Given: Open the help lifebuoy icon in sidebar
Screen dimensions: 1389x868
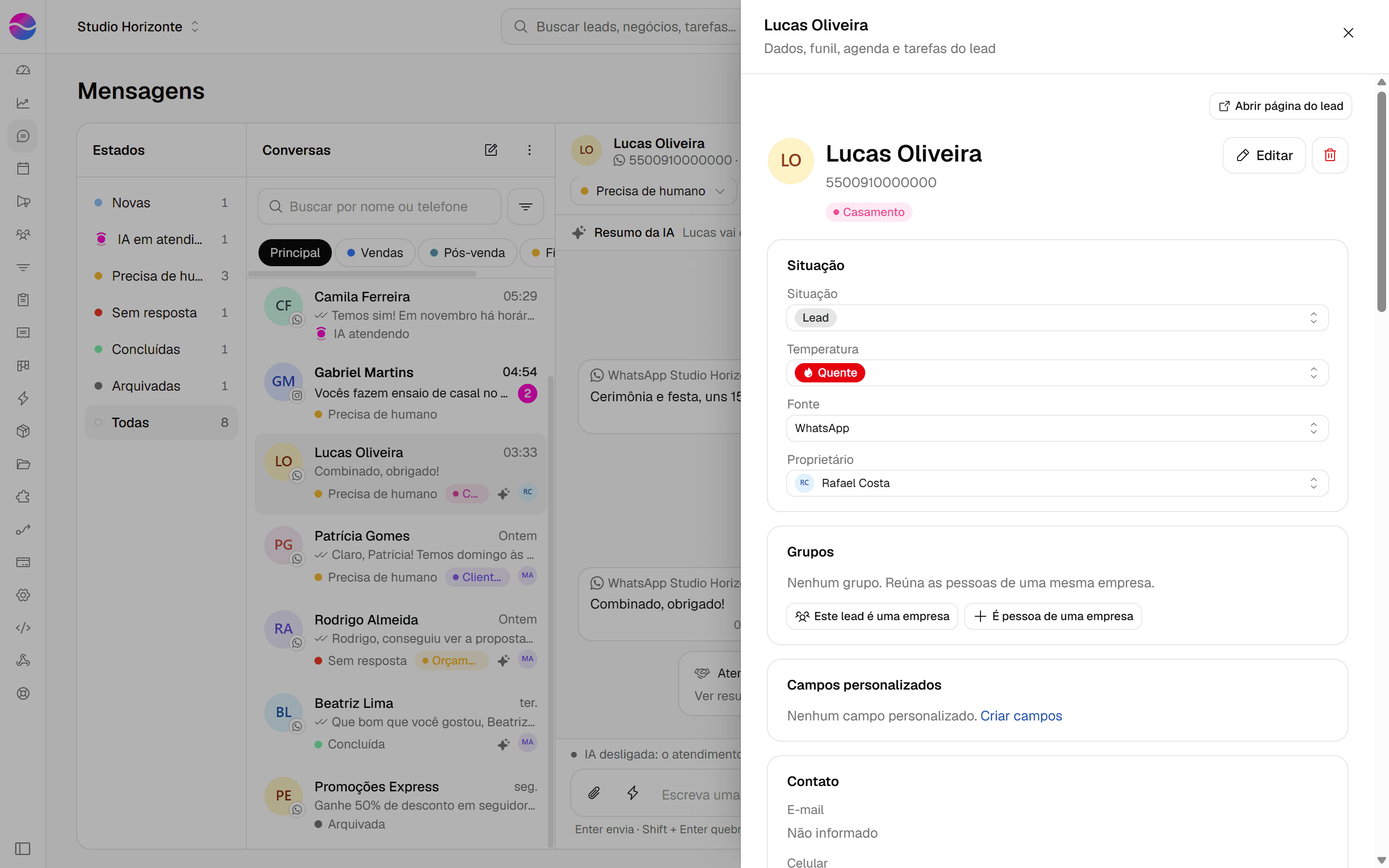Looking at the screenshot, I should tap(23, 693).
